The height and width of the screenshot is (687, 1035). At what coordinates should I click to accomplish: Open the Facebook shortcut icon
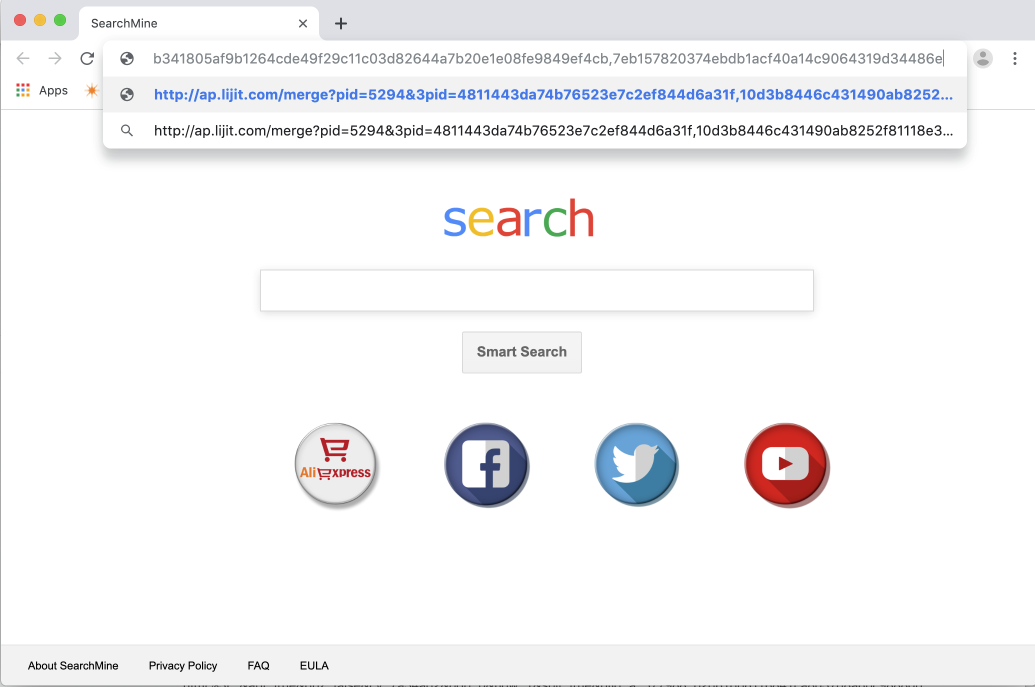point(486,465)
